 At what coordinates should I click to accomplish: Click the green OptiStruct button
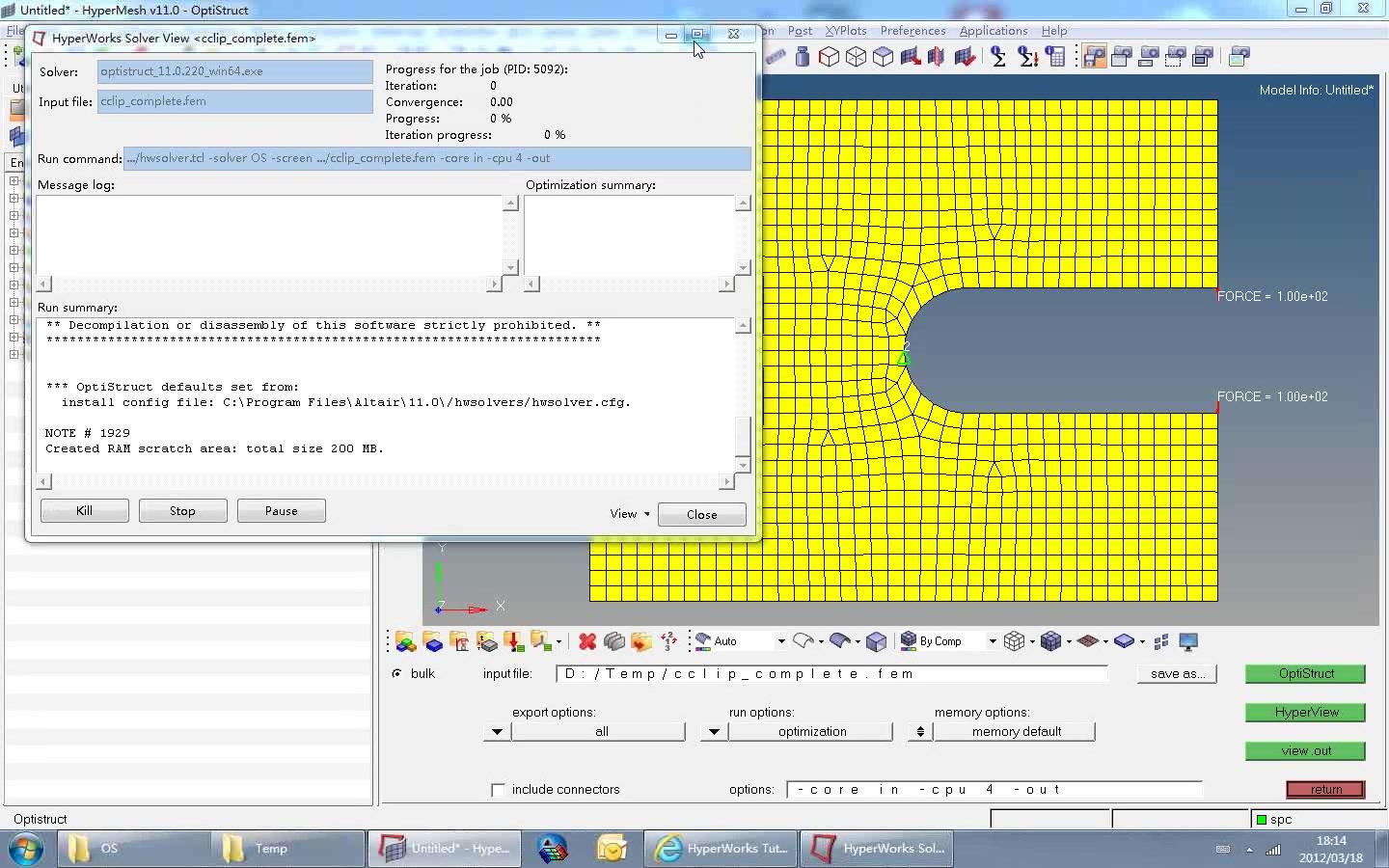(x=1305, y=674)
